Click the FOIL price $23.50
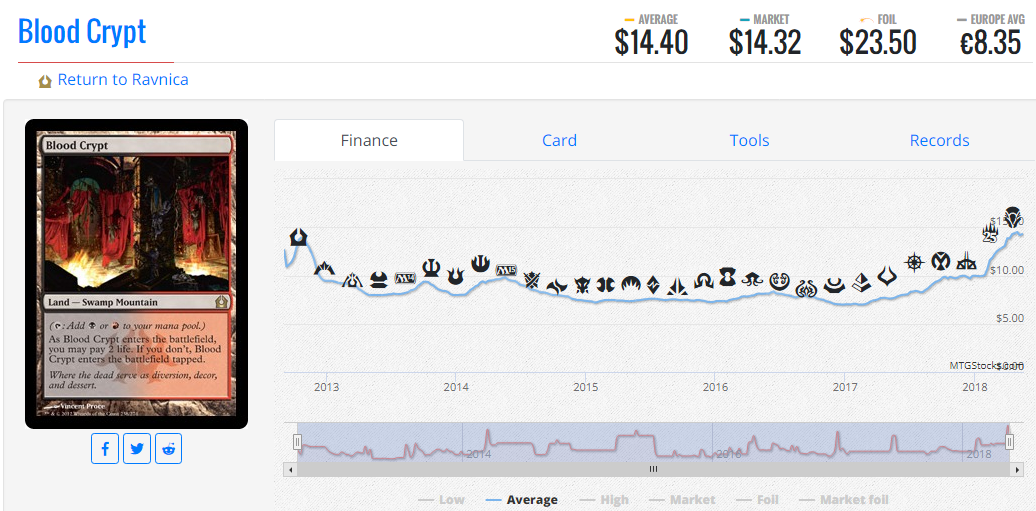This screenshot has width=1036, height=511. pos(878,43)
